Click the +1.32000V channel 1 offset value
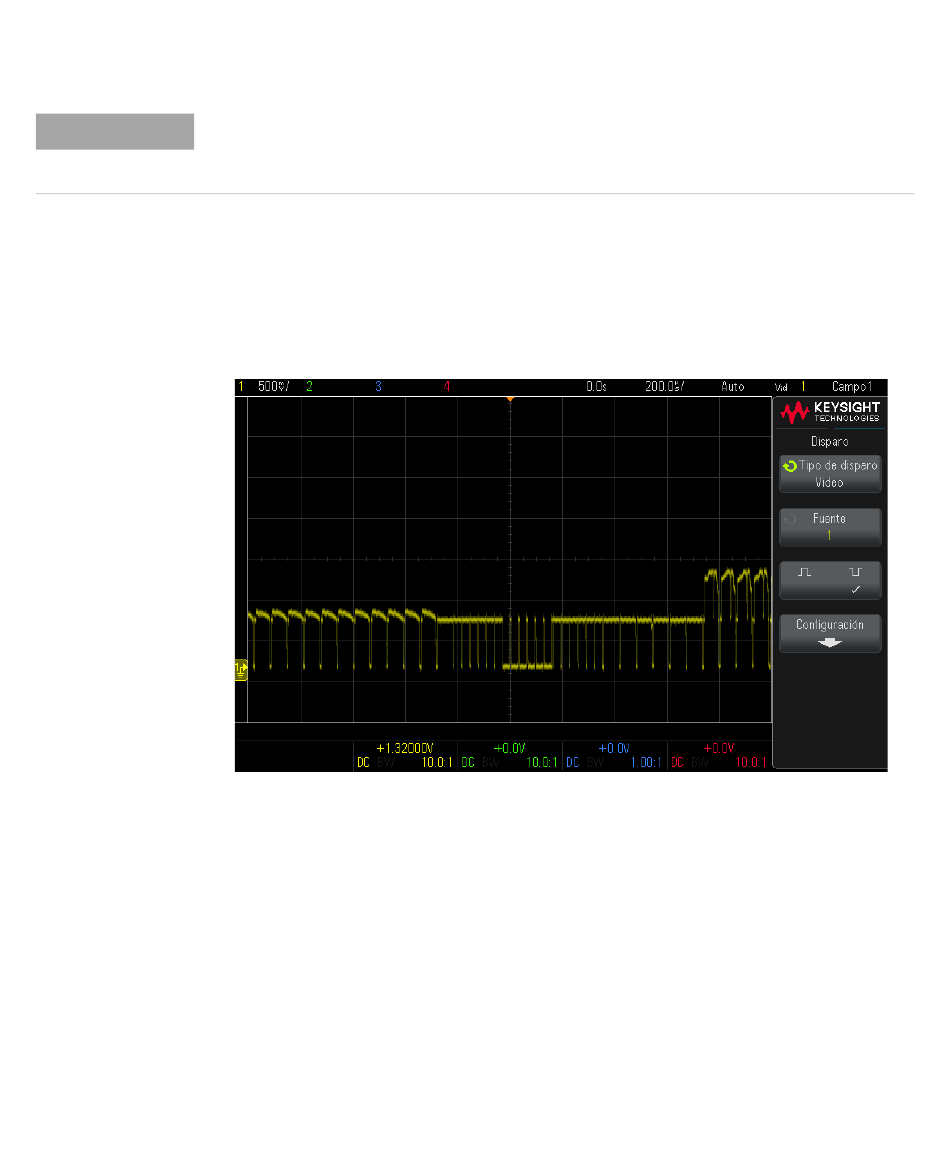 coord(405,748)
